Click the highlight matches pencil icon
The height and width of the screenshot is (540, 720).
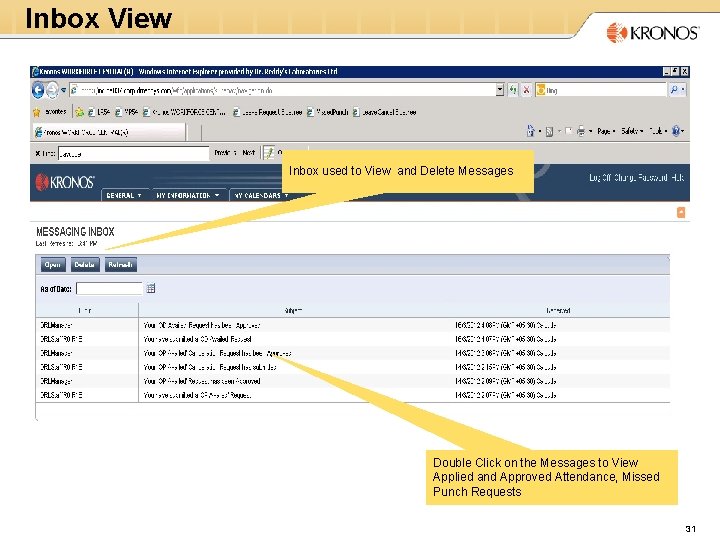click(x=269, y=153)
